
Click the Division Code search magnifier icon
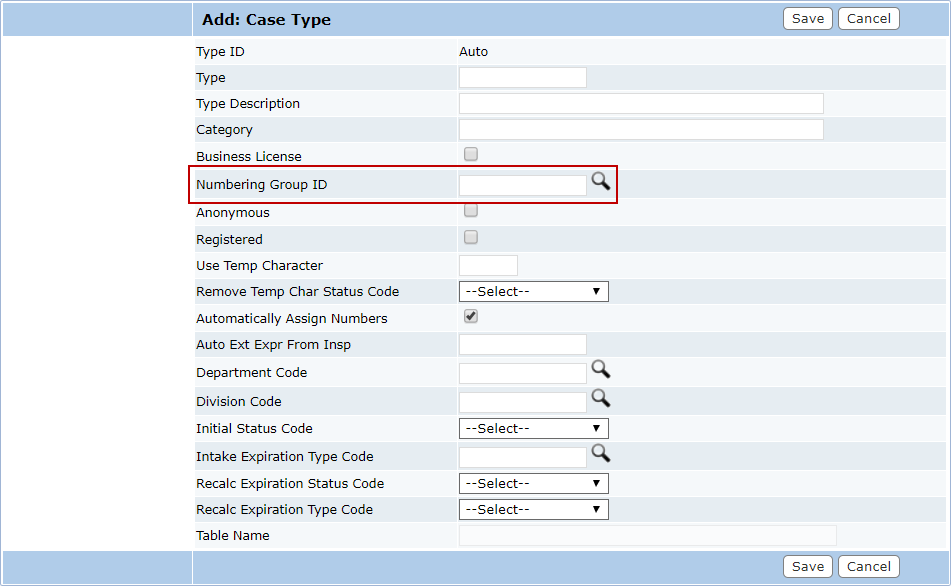tap(600, 398)
